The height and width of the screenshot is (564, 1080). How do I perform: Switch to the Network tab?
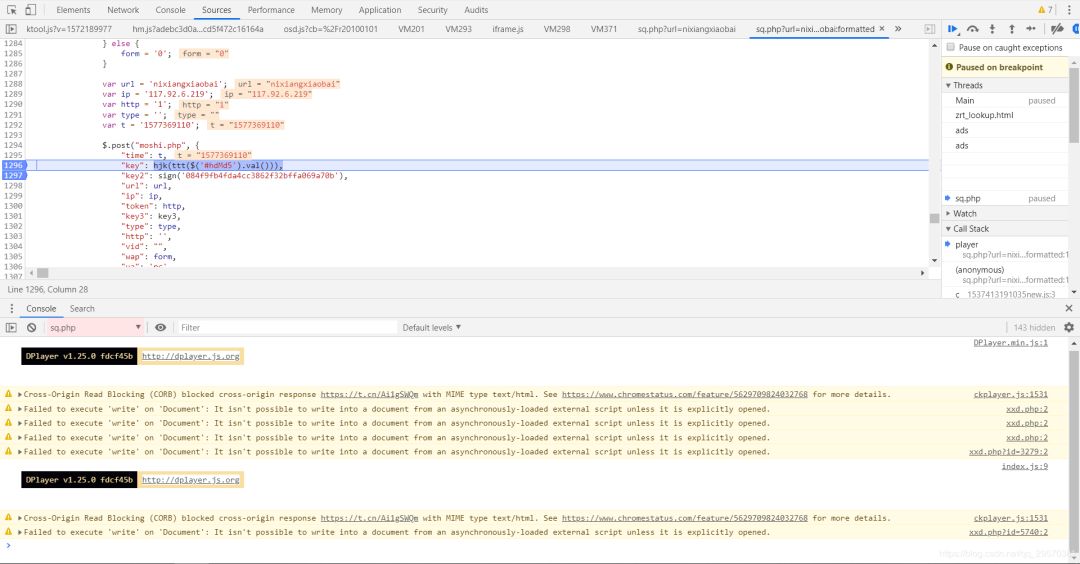(123, 10)
